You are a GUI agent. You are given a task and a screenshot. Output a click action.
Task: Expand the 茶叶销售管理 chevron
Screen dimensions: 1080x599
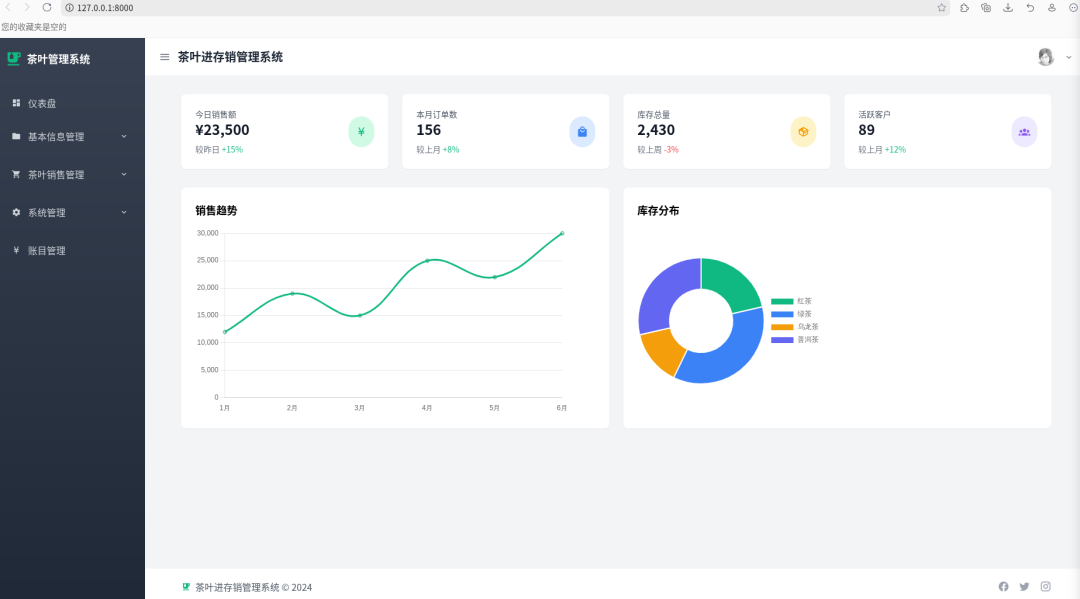coord(124,174)
